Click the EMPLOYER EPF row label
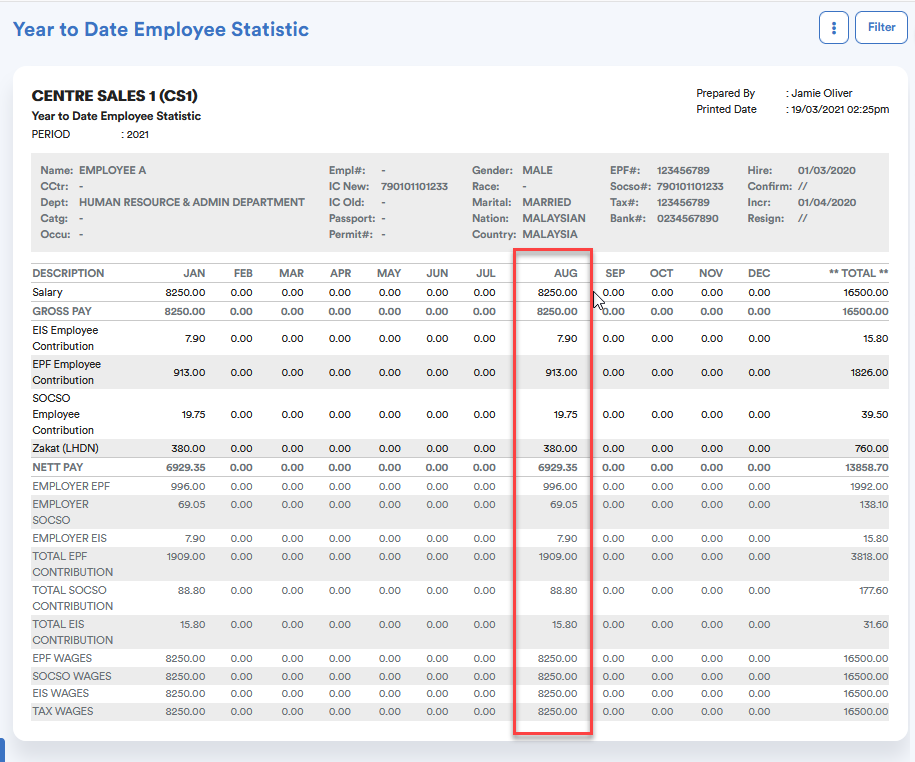The width and height of the screenshot is (915, 762). click(x=71, y=486)
